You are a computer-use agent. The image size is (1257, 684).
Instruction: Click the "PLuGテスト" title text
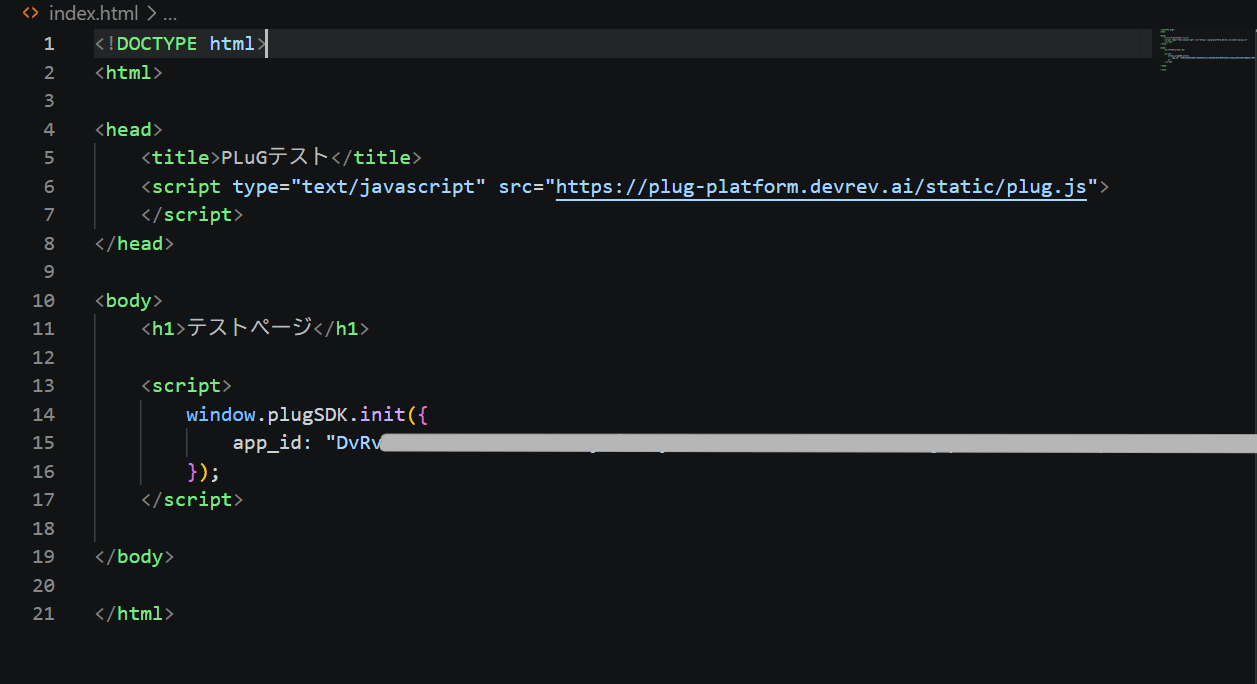[275, 157]
